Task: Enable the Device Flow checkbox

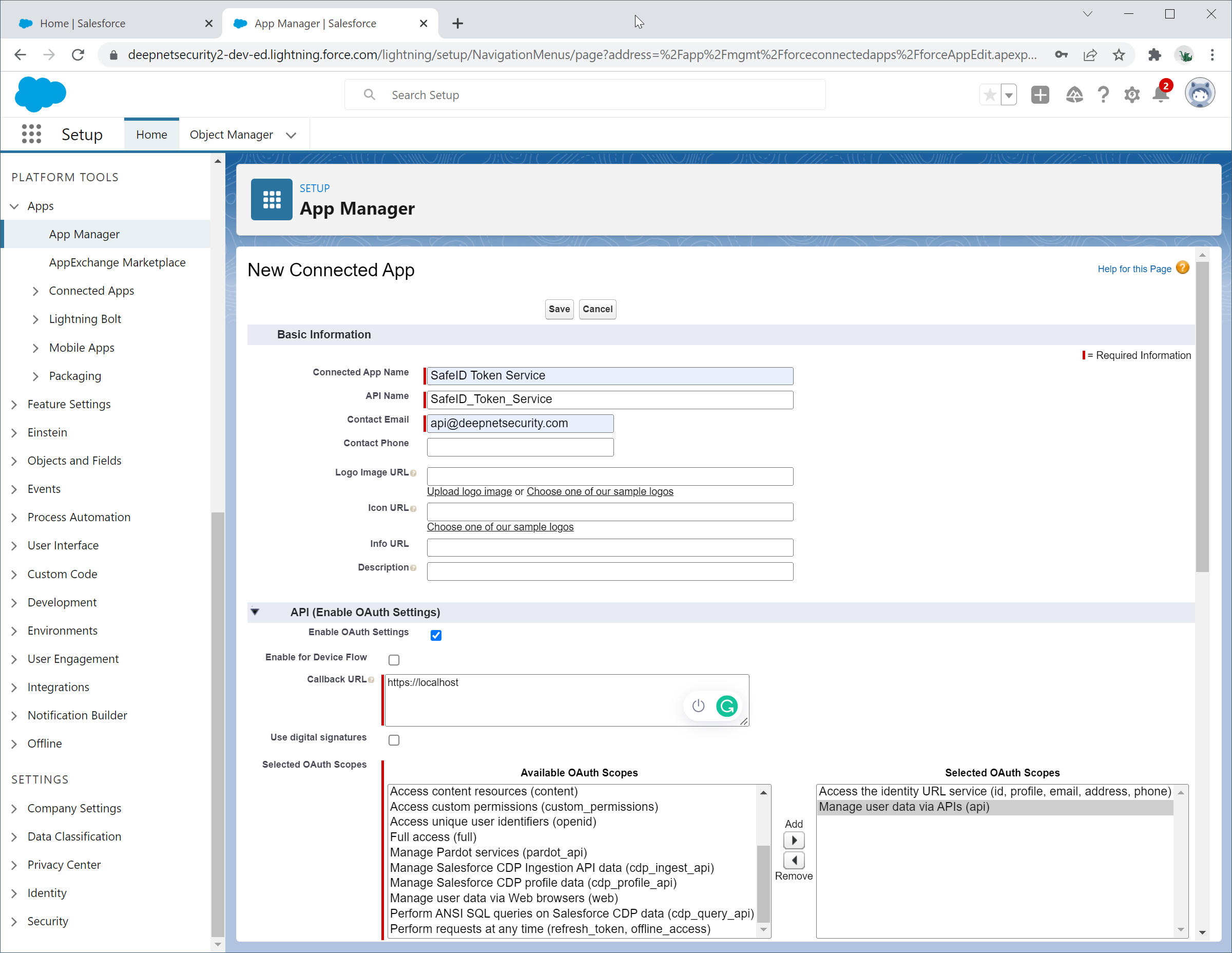Action: coord(394,660)
